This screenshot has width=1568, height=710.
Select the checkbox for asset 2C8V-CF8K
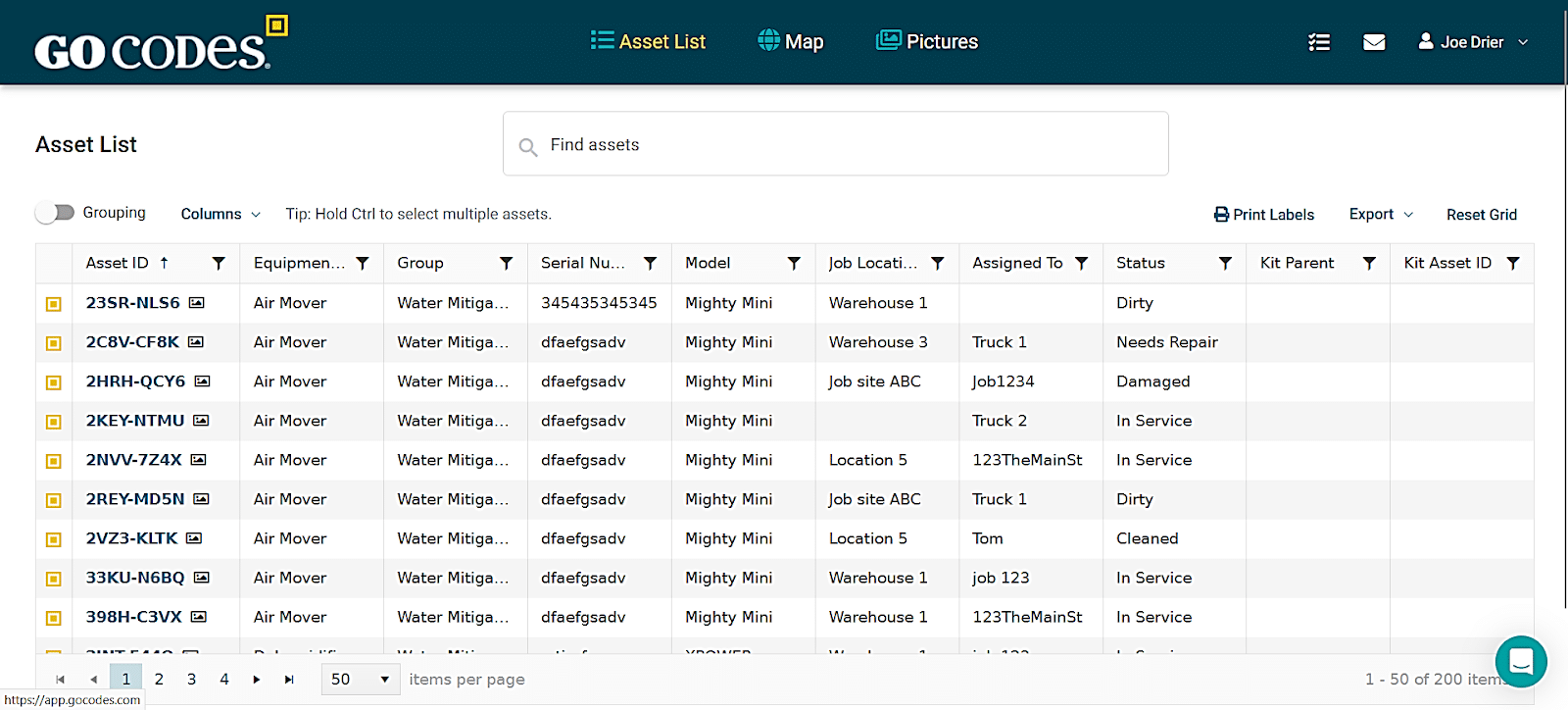[x=54, y=343]
